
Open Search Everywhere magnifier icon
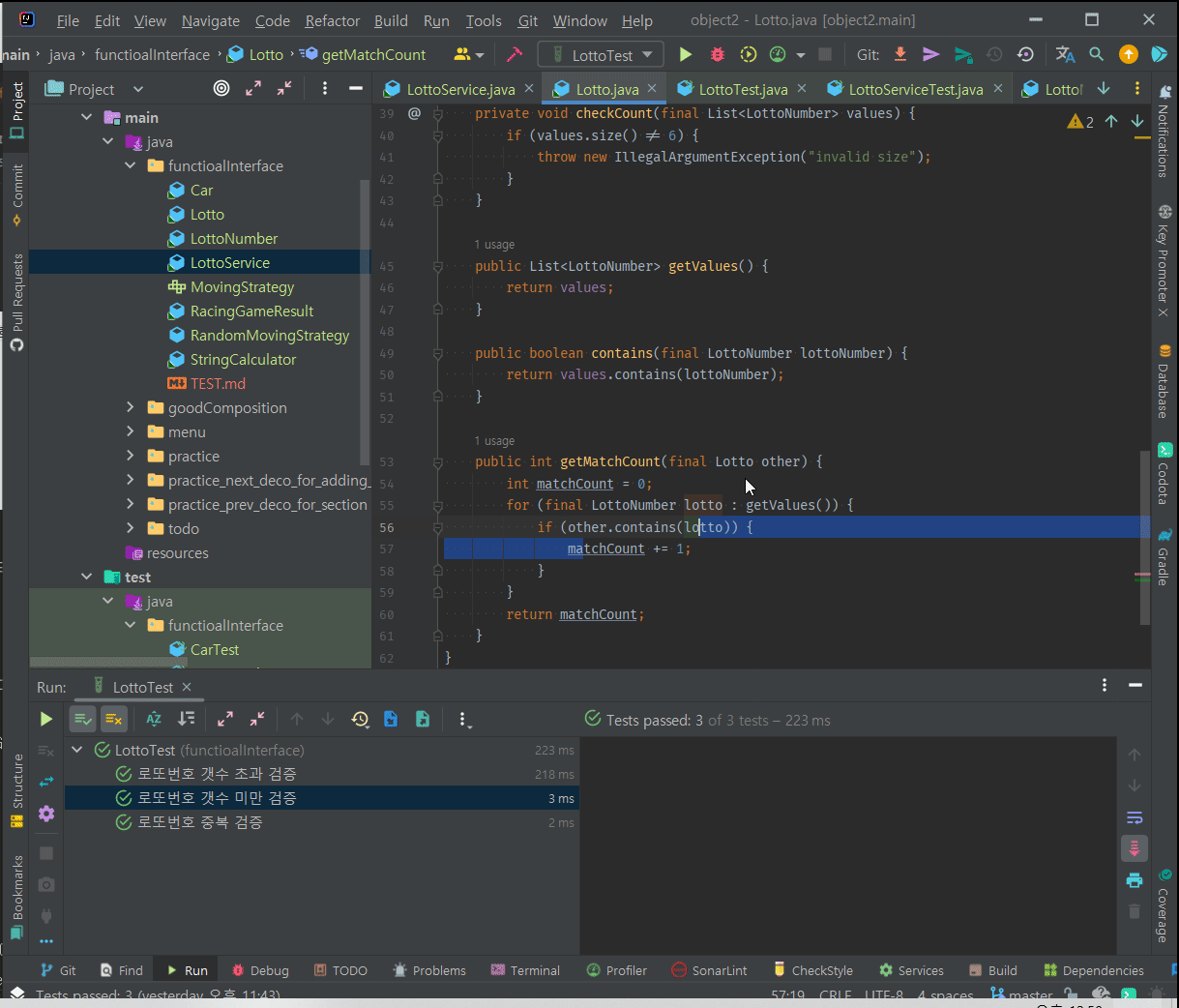[x=1096, y=55]
